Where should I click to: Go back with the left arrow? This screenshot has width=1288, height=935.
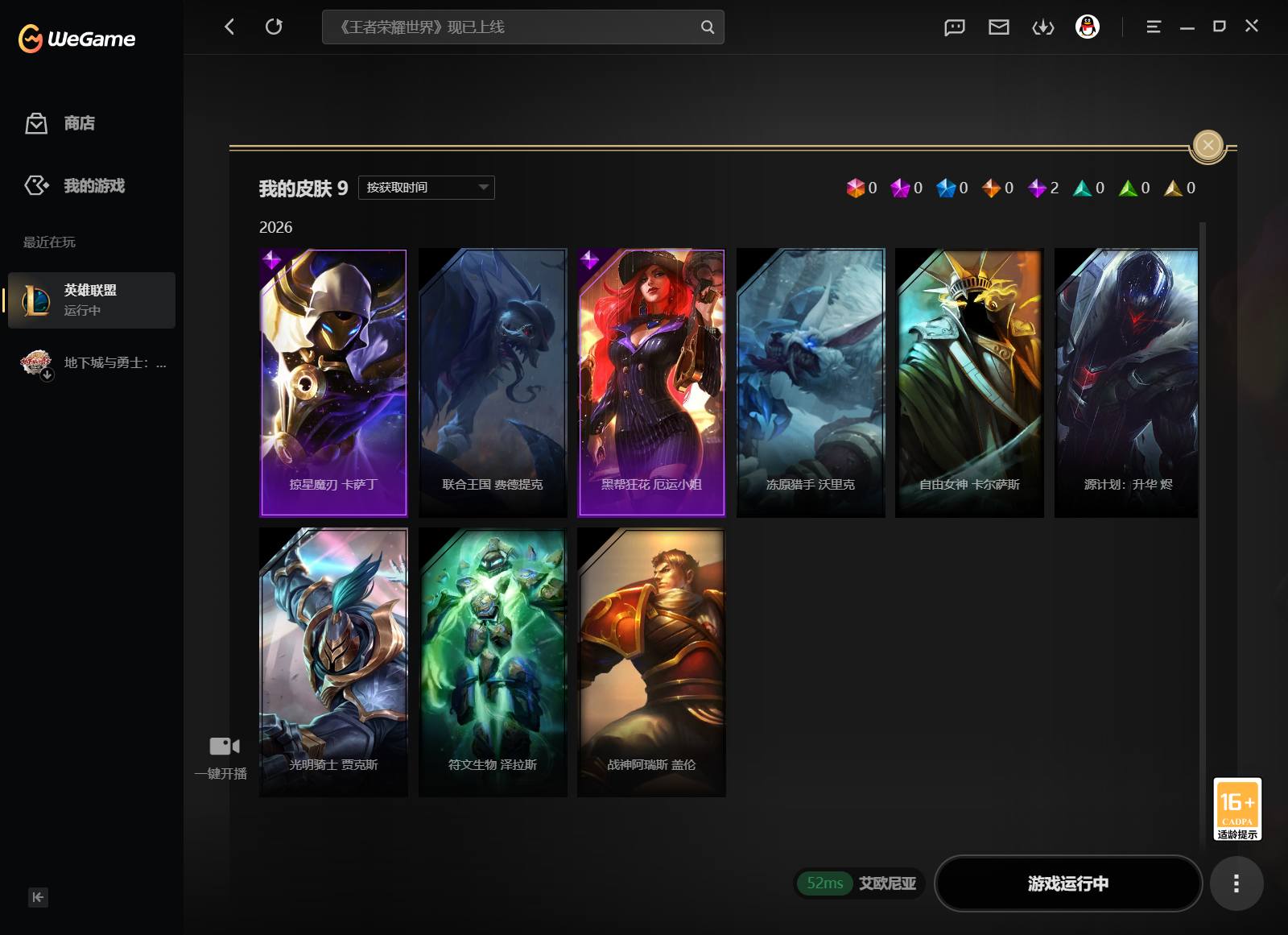pyautogui.click(x=229, y=27)
